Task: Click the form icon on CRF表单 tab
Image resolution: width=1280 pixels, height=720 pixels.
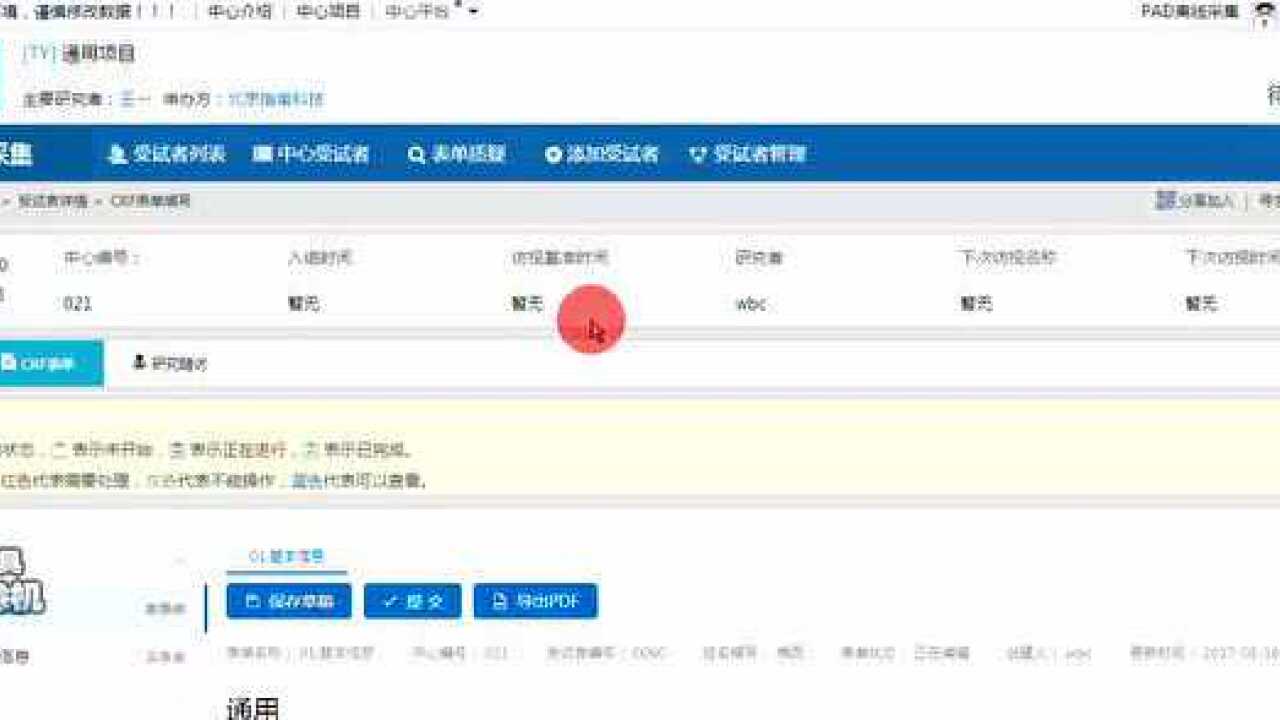Action: pyautogui.click(x=10, y=363)
